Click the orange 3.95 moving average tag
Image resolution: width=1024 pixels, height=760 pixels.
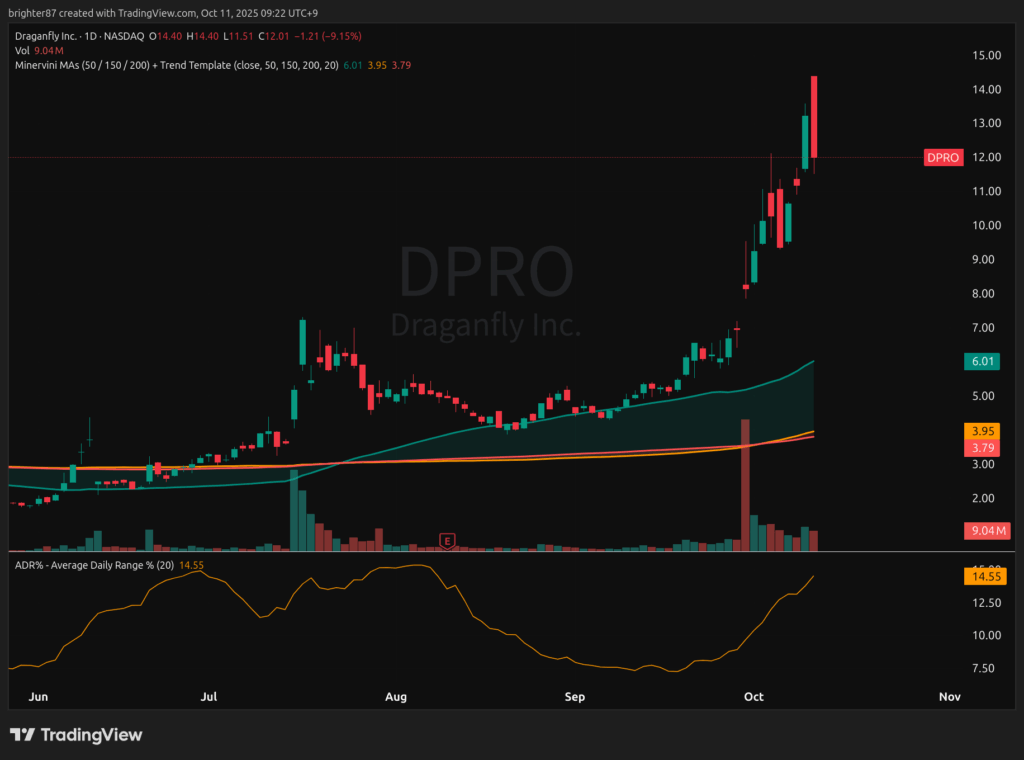[980, 431]
